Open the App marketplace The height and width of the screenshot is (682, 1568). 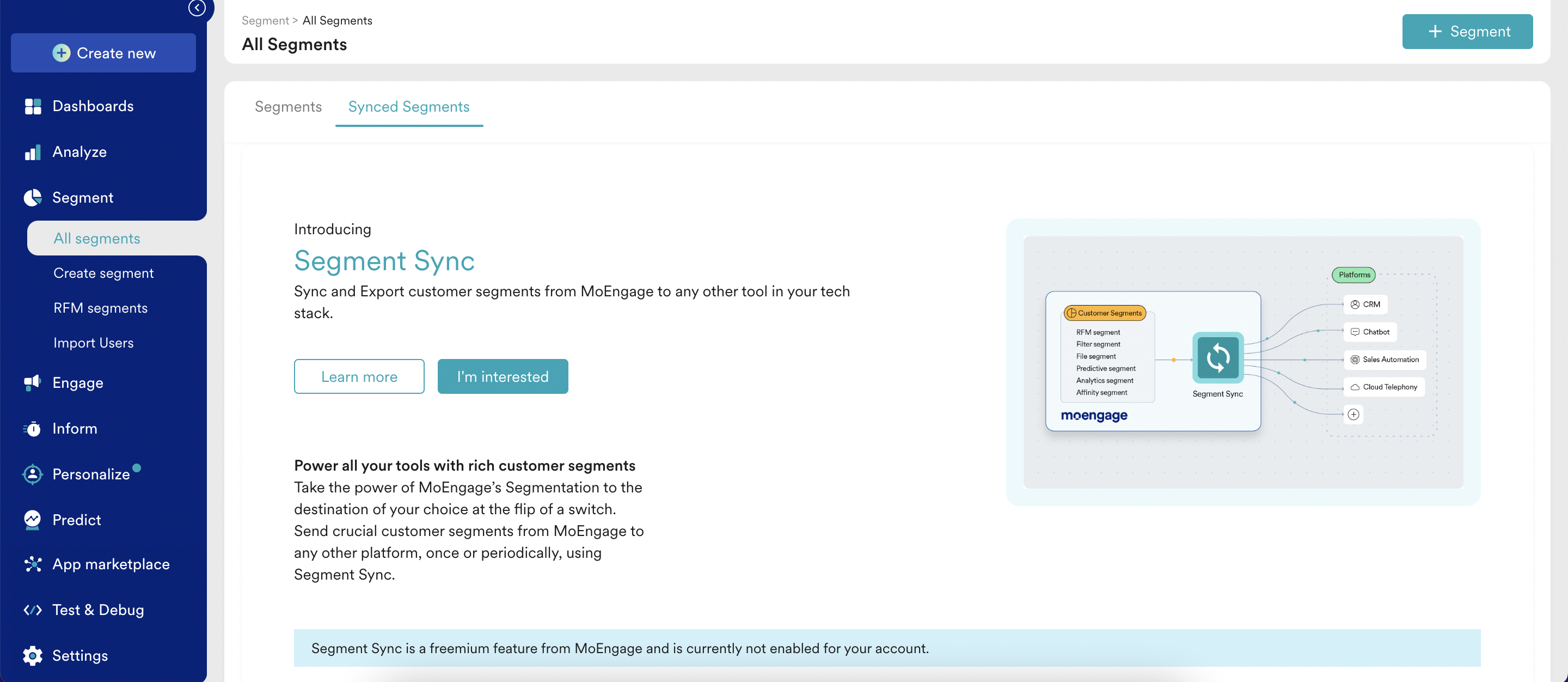click(111, 564)
